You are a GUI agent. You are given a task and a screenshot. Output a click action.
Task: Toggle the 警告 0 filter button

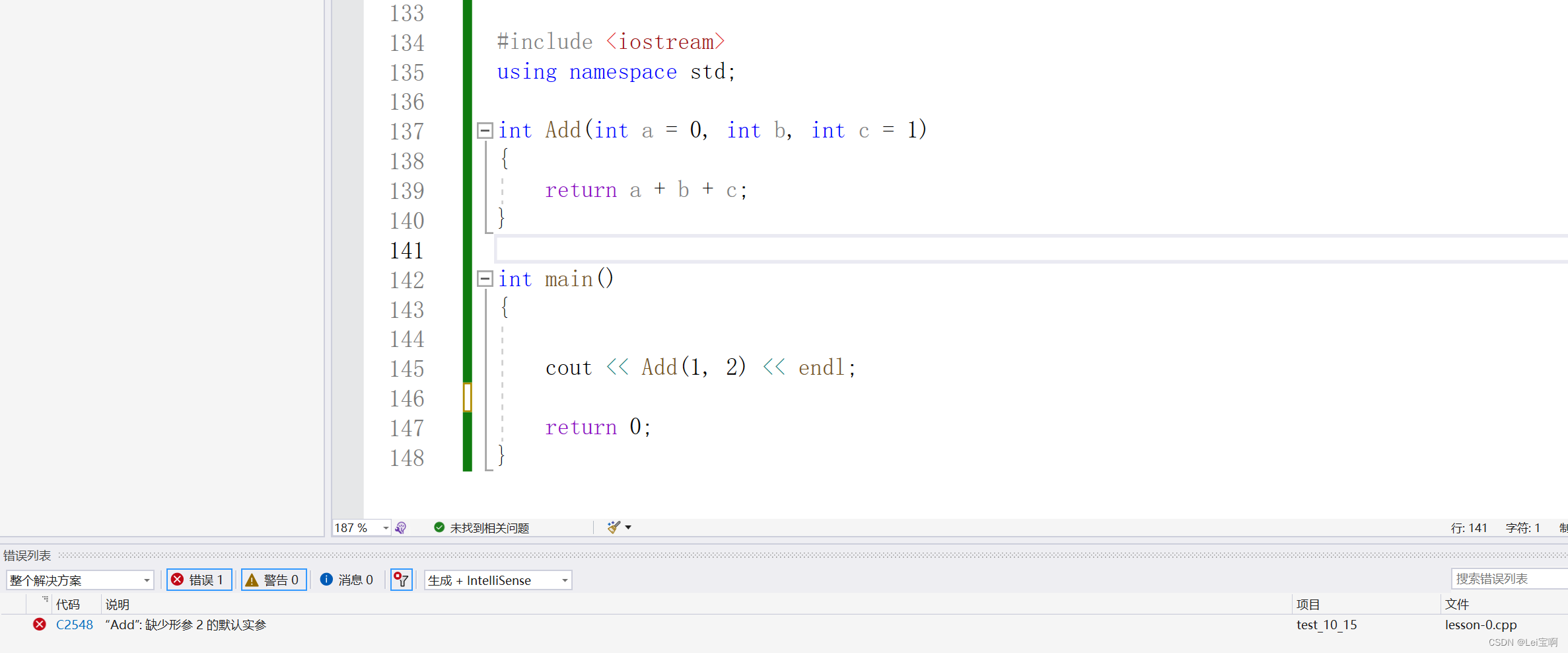(274, 580)
